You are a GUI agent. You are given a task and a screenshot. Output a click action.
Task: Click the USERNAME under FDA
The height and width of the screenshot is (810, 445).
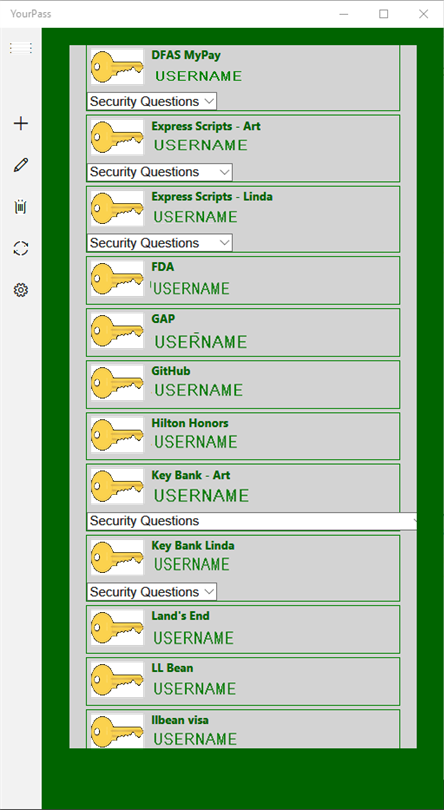(x=191, y=289)
